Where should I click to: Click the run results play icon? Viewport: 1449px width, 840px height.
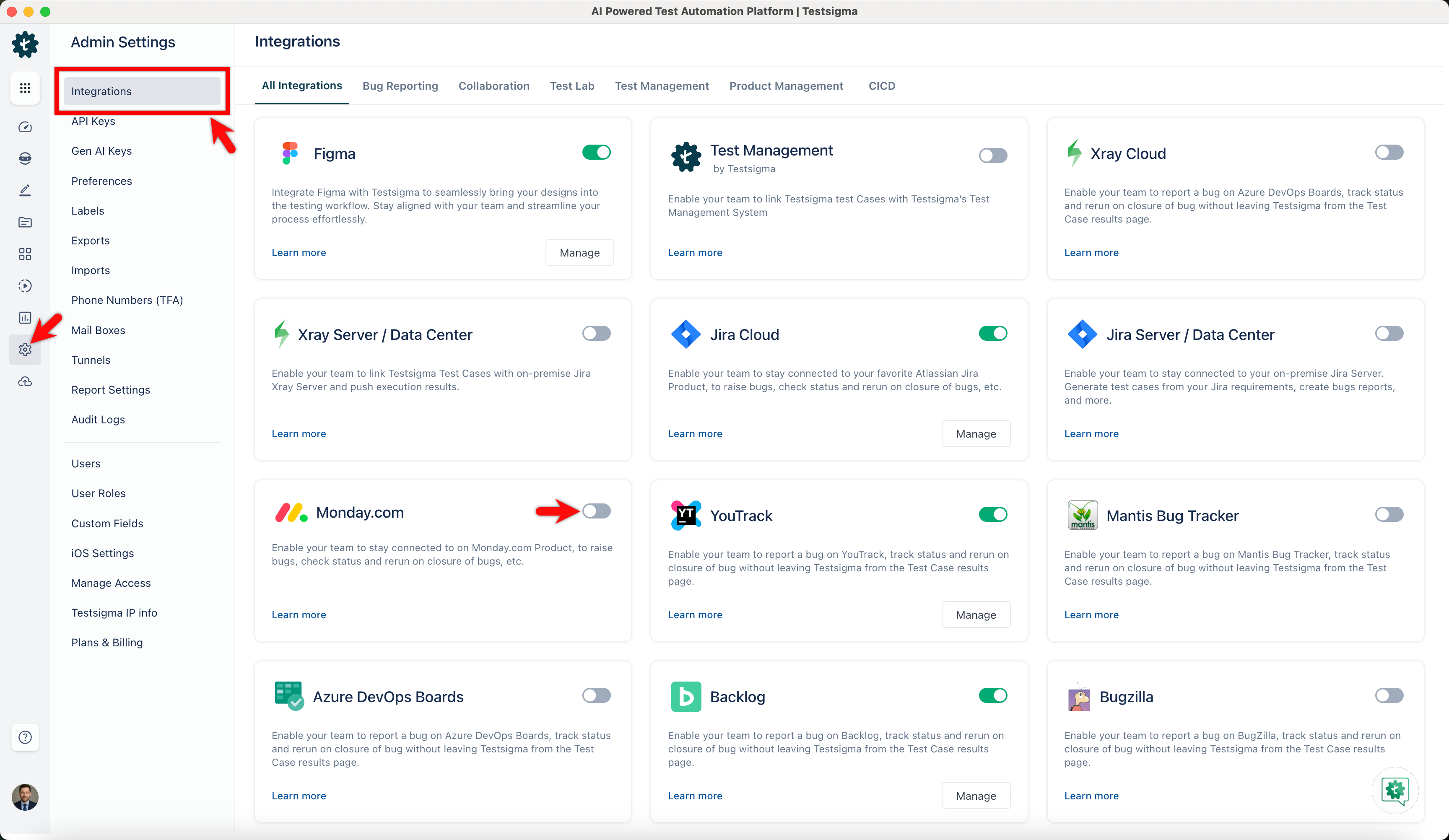click(25, 286)
